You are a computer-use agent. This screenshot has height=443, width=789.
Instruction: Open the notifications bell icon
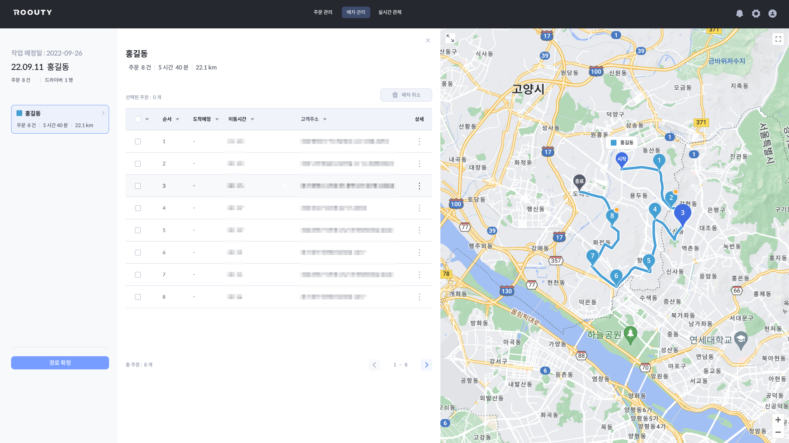click(x=740, y=13)
